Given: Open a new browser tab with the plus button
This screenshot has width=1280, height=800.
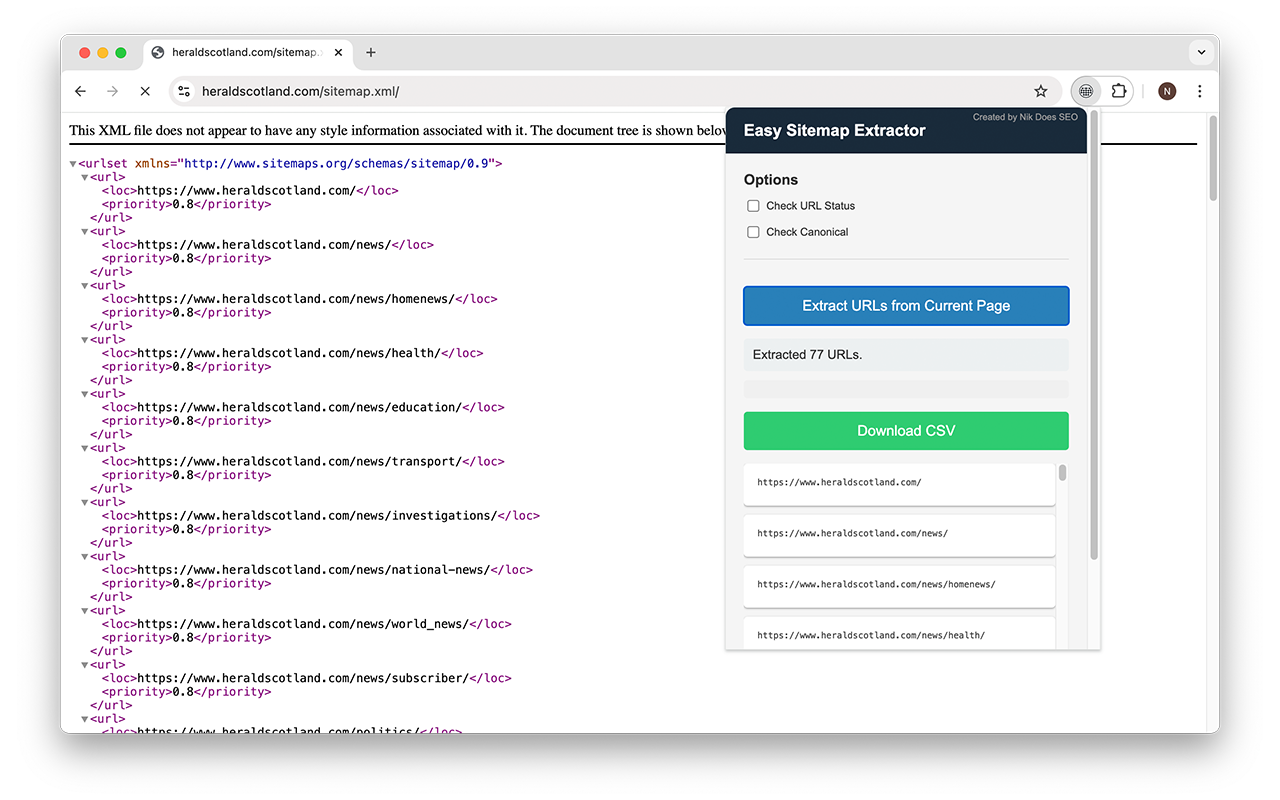Looking at the screenshot, I should pyautogui.click(x=371, y=52).
